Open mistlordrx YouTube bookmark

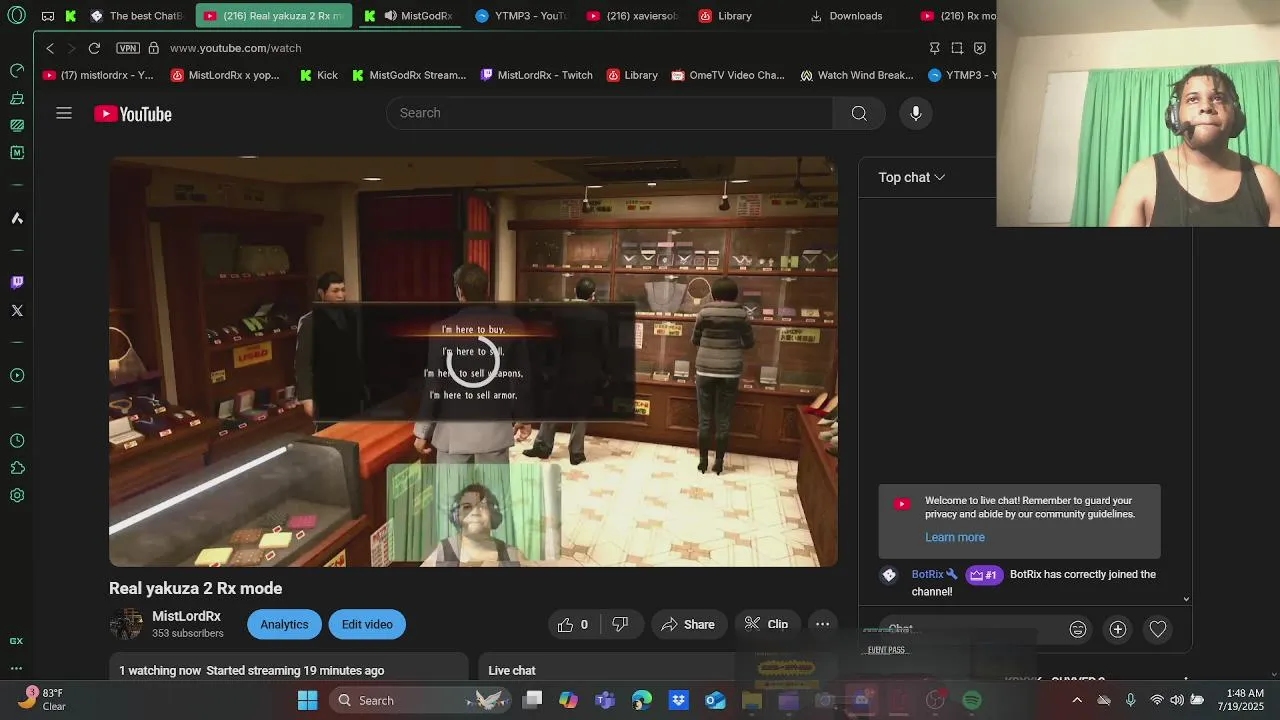pos(99,75)
